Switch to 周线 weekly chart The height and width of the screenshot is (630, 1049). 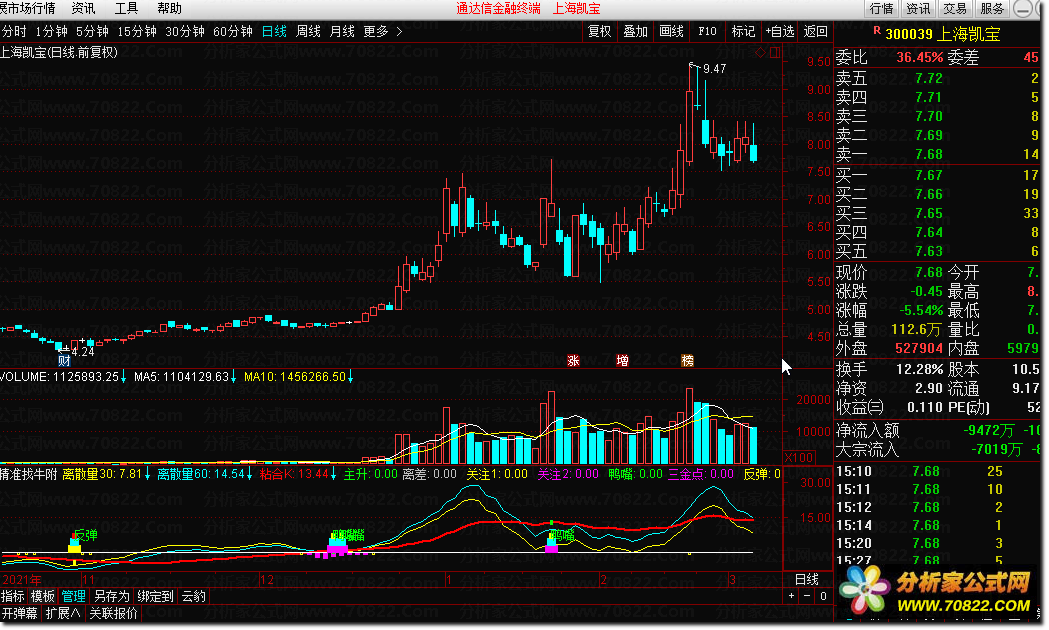[308, 31]
